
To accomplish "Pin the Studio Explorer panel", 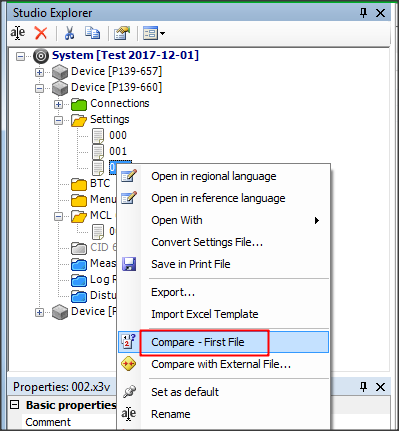I will click(x=363, y=13).
